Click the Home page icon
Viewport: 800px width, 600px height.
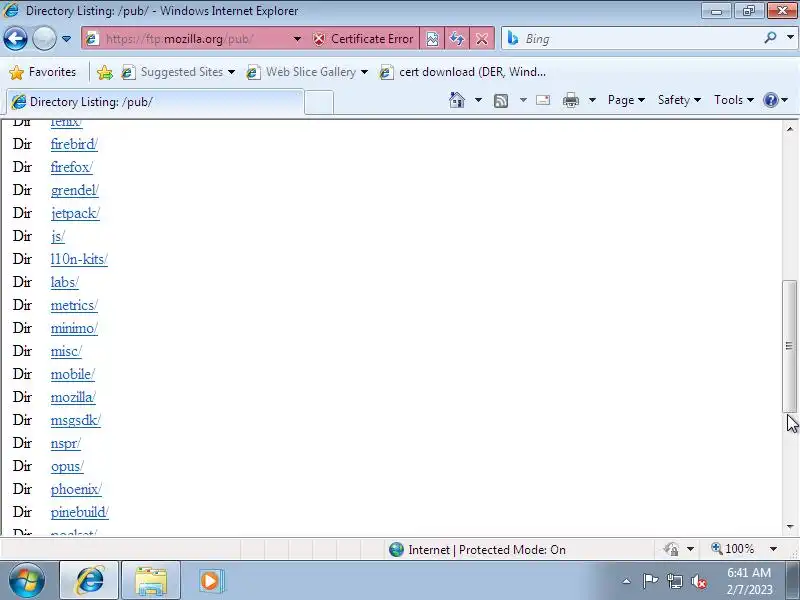[457, 100]
